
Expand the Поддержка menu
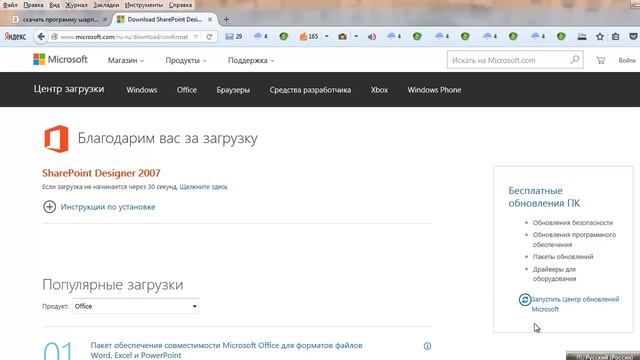point(251,60)
